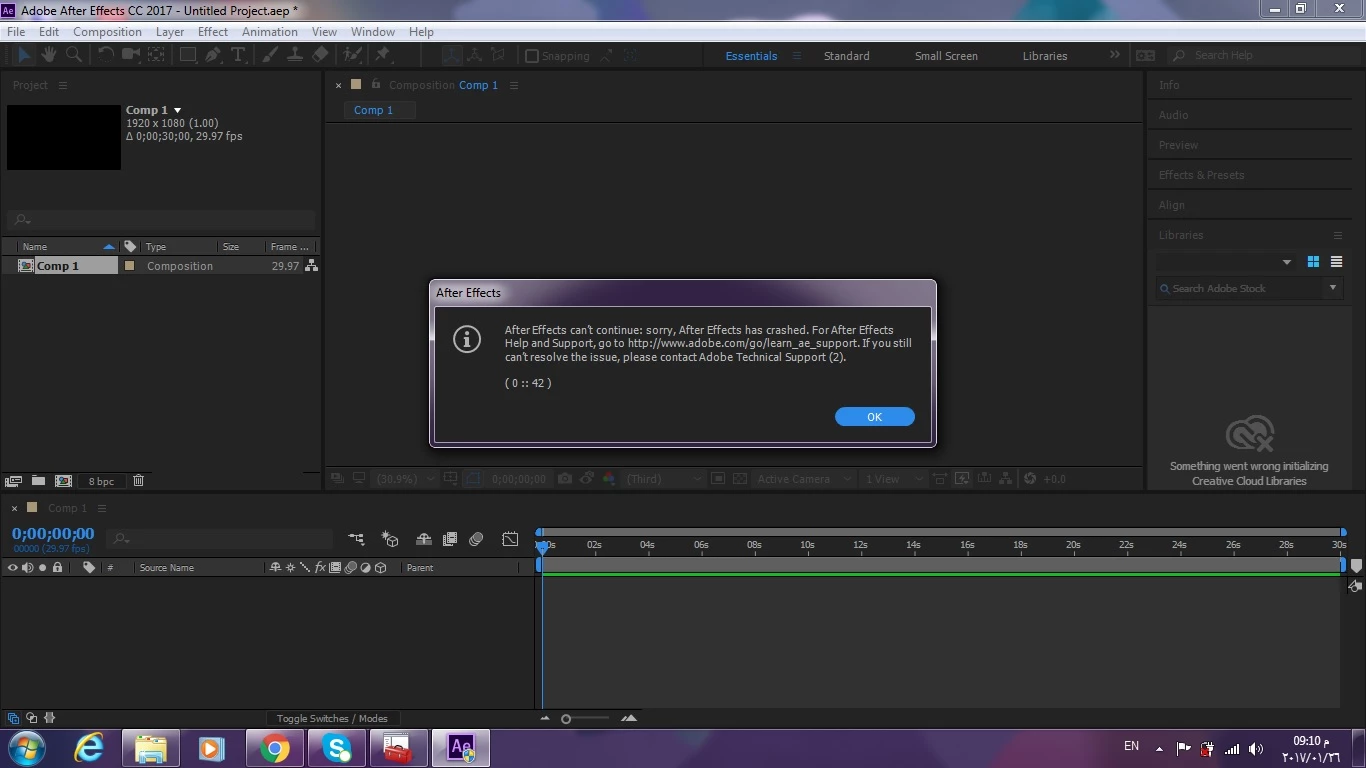The image size is (1366, 768).
Task: Select the Unified Camera tool
Action: (130, 55)
